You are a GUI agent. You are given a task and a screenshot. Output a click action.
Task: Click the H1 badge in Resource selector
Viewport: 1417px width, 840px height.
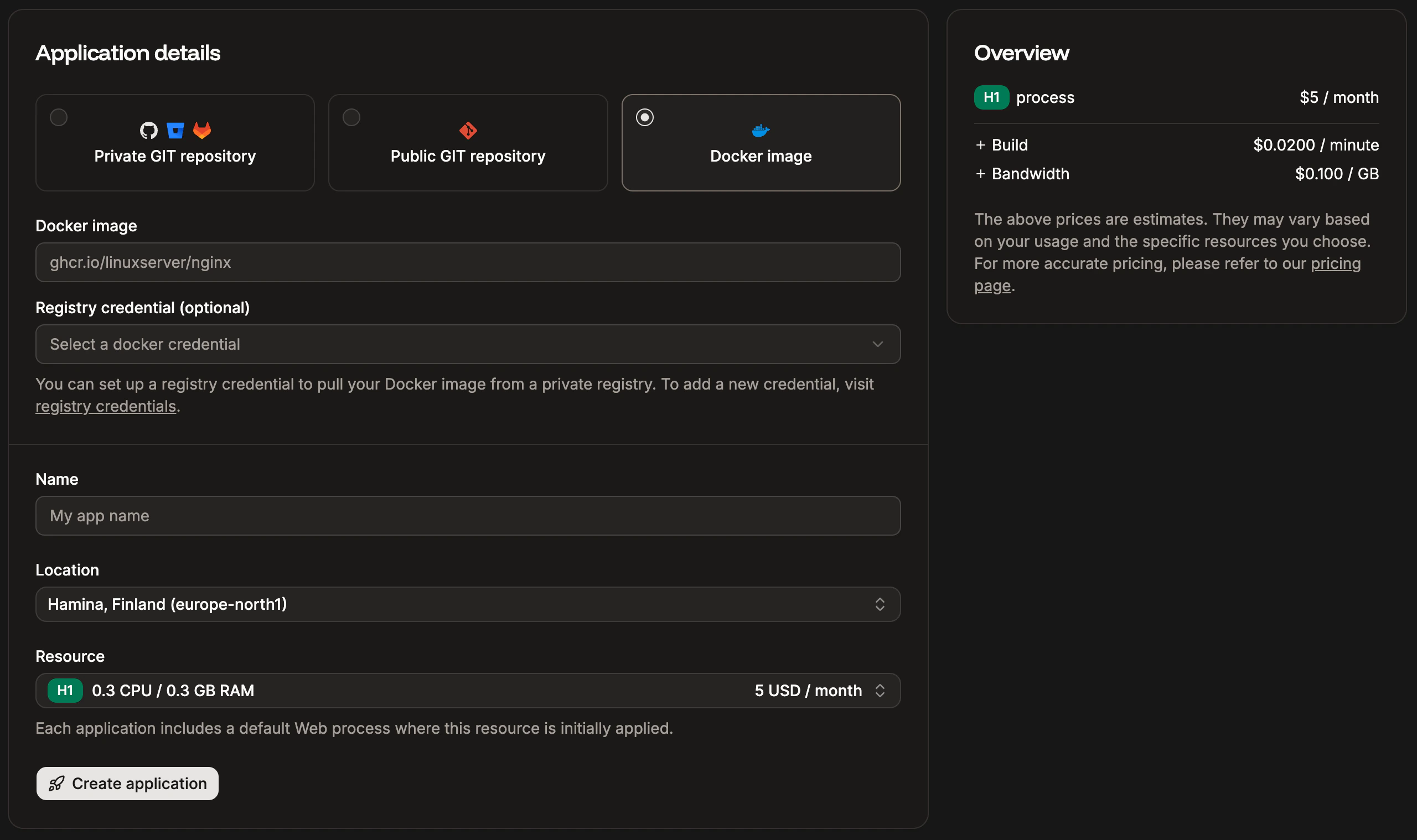pyautogui.click(x=65, y=691)
